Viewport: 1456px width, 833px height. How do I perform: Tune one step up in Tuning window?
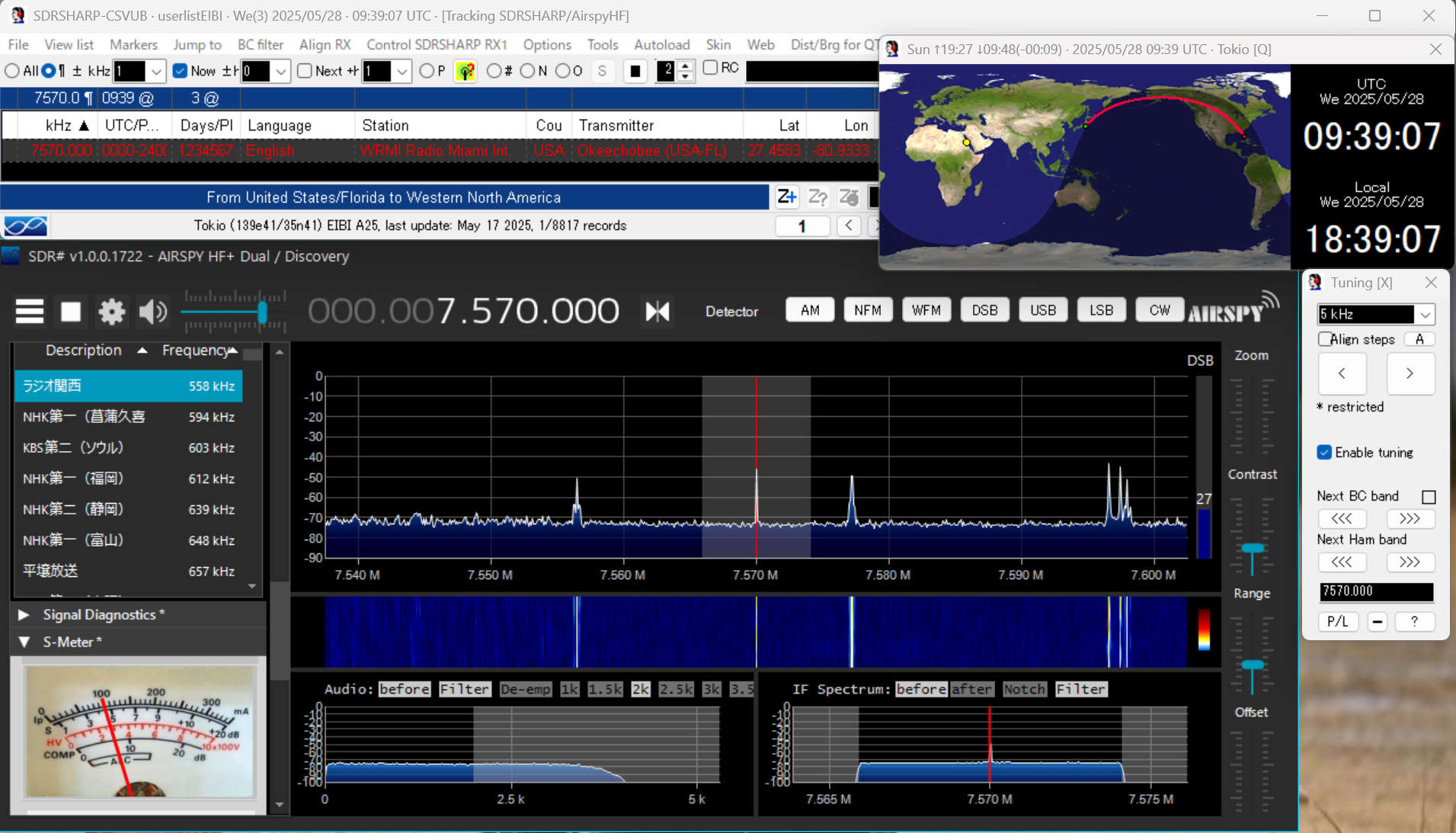1410,373
